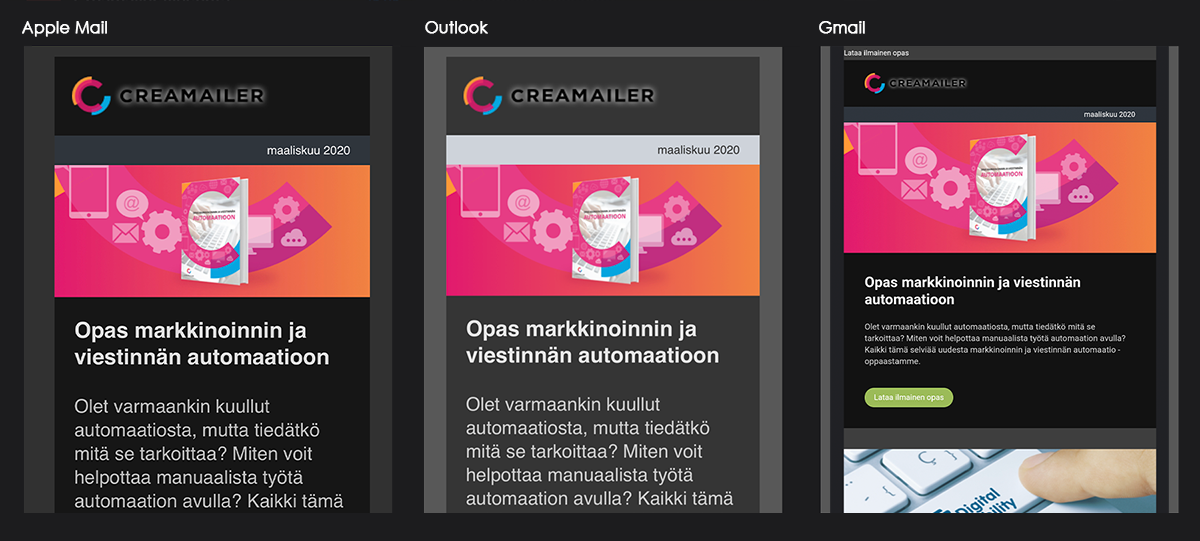The height and width of the screenshot is (541, 1200).
Task: Click the "Opas markkinoinnin ja viestinnän" heading in Outlook
Action: (x=593, y=343)
